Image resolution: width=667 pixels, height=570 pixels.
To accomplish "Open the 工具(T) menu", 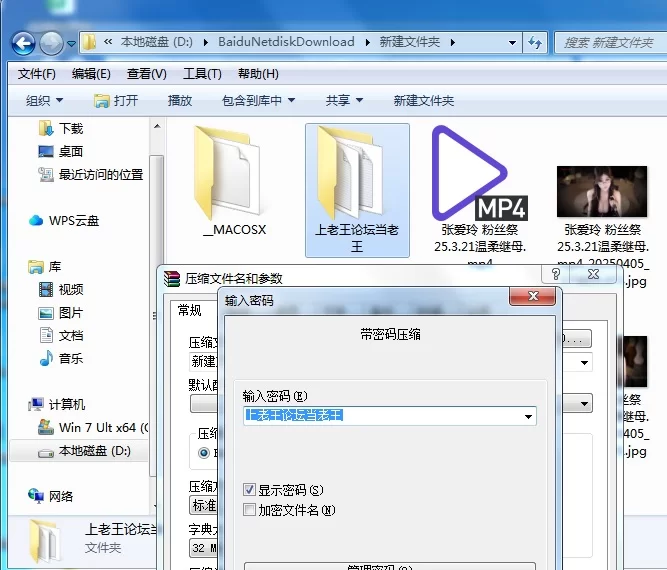I will pyautogui.click(x=202, y=74).
